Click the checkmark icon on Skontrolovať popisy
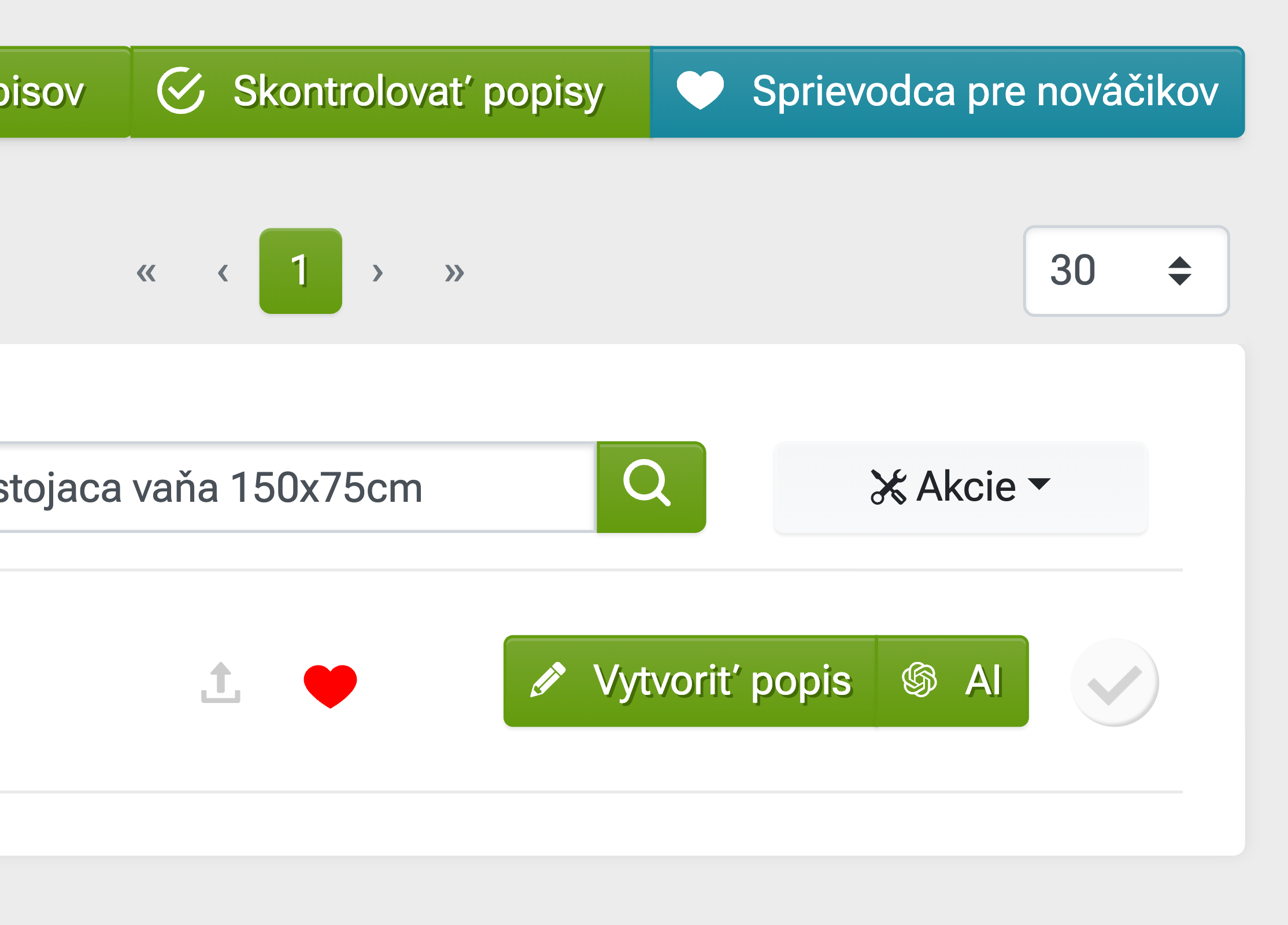Image resolution: width=1288 pixels, height=925 pixels. 182,91
